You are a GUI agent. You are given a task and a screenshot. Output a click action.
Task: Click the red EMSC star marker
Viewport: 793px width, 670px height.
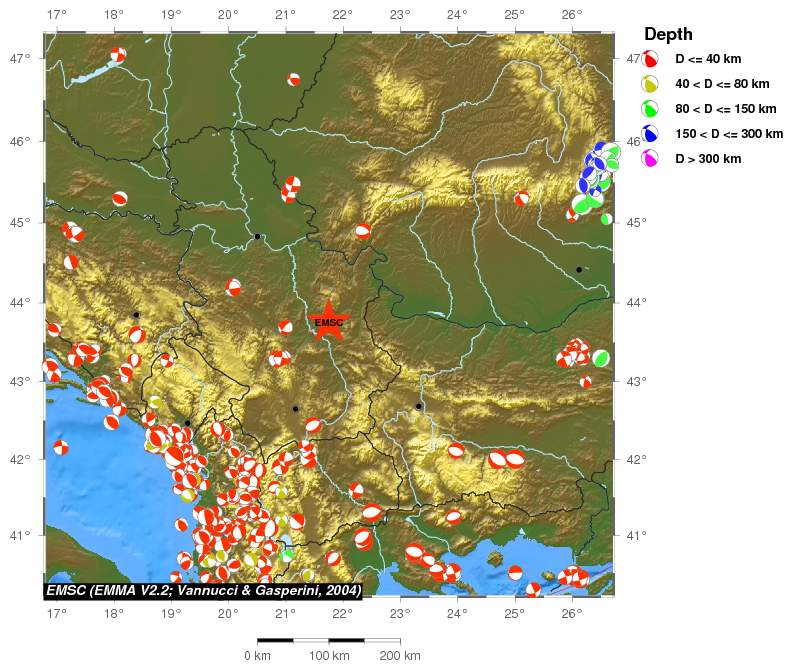329,322
